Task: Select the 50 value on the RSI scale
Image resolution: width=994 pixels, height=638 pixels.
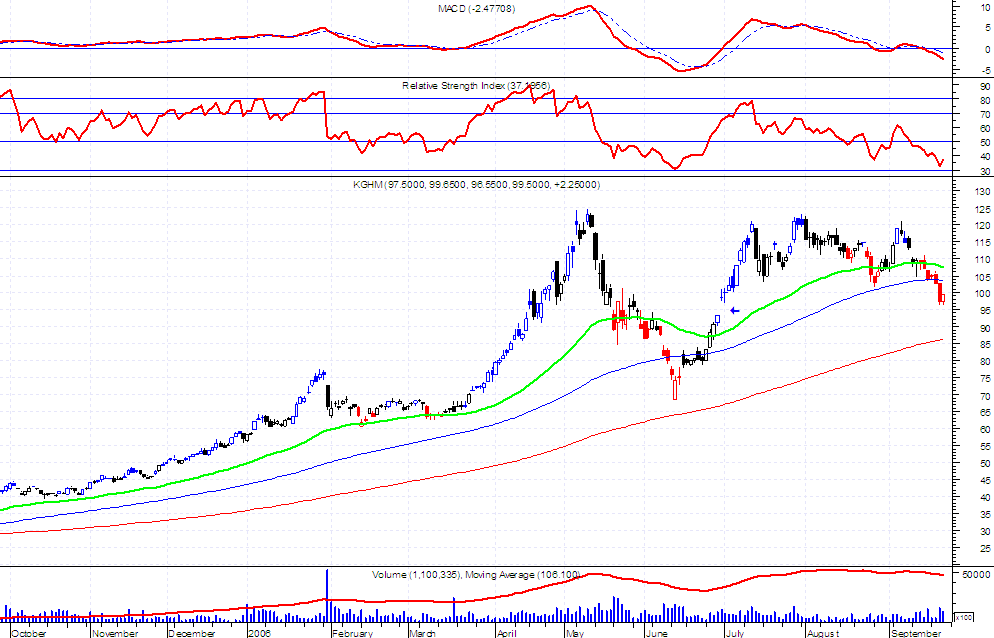Action: (x=985, y=143)
